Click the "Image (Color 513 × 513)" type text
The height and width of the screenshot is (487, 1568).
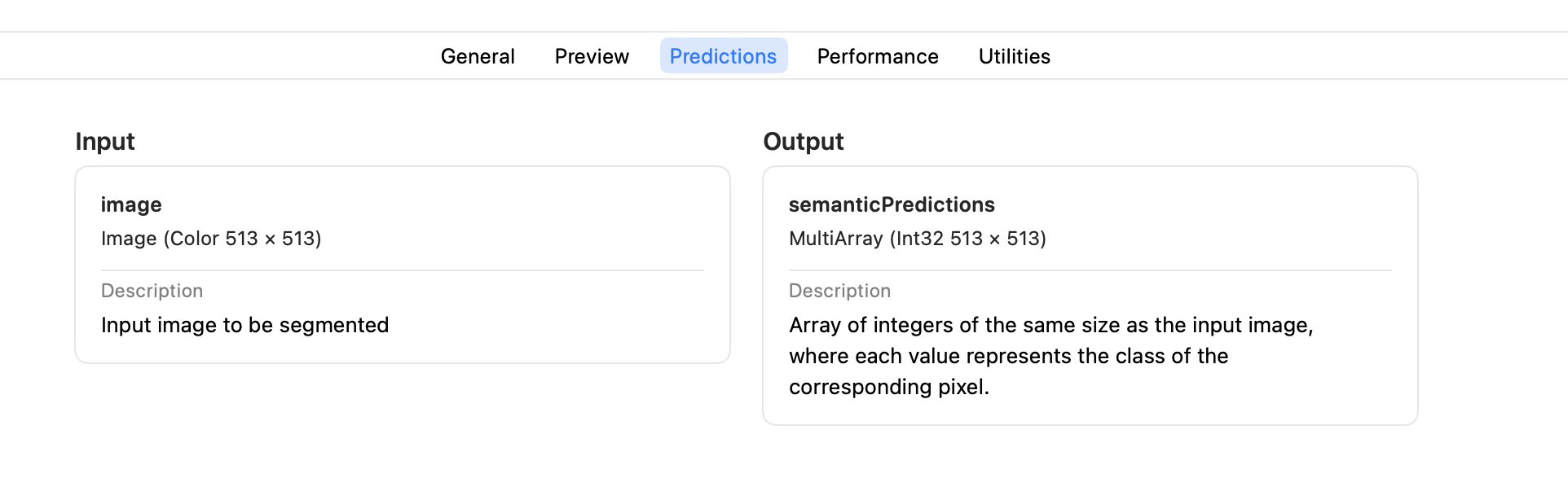click(x=211, y=239)
